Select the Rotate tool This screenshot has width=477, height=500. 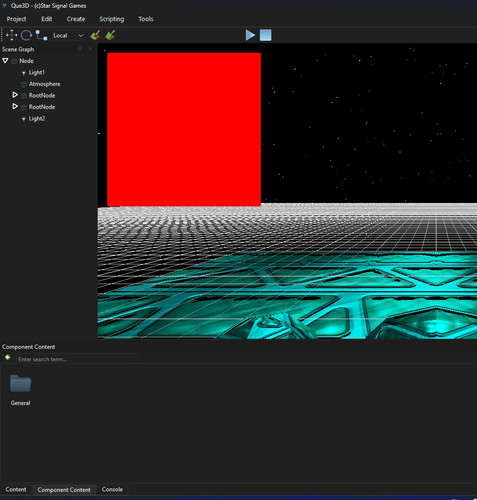(26, 35)
